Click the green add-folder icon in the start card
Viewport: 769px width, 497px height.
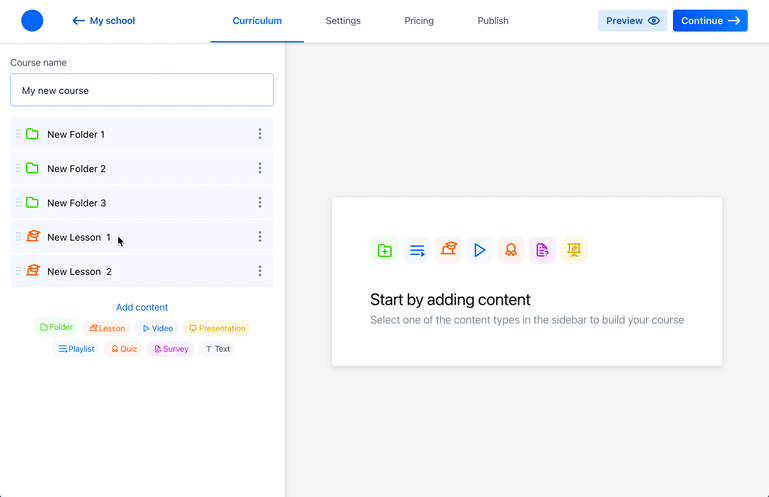point(385,250)
